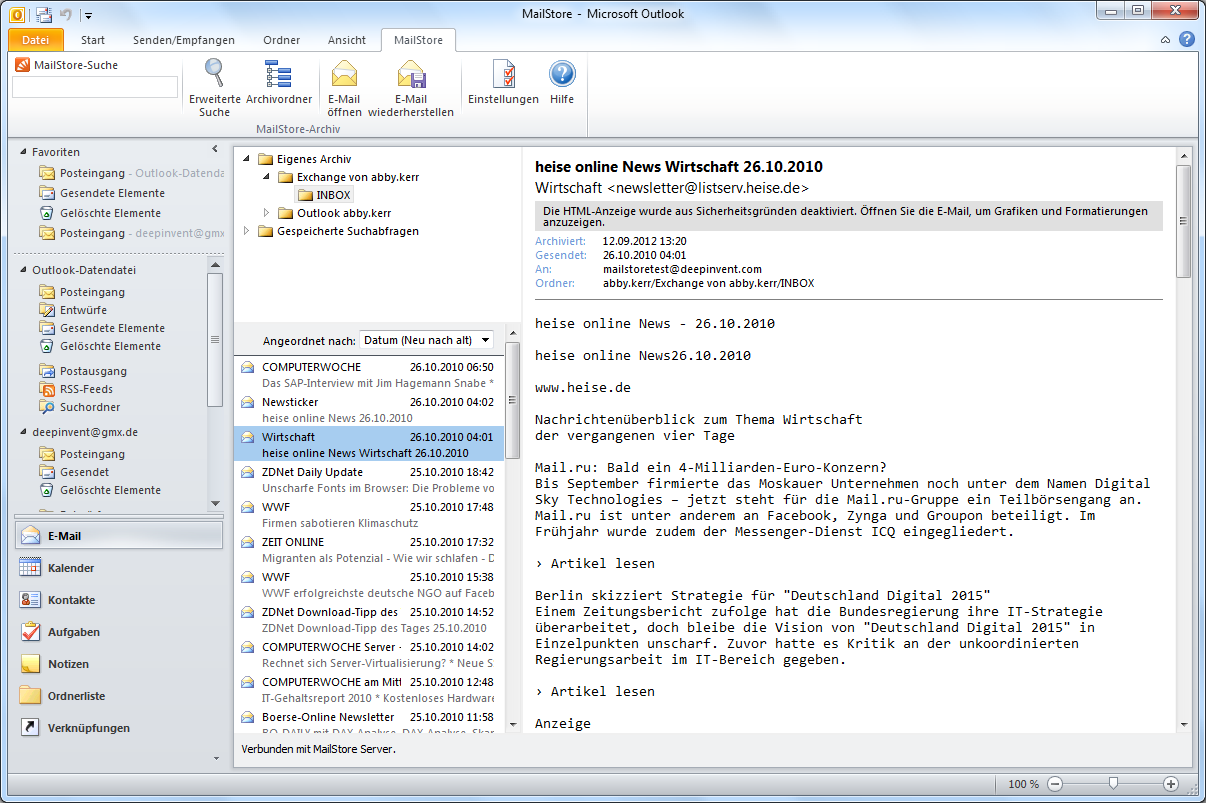This screenshot has width=1206, height=803.
Task: Select the INBOX archive folder
Action: (333, 195)
